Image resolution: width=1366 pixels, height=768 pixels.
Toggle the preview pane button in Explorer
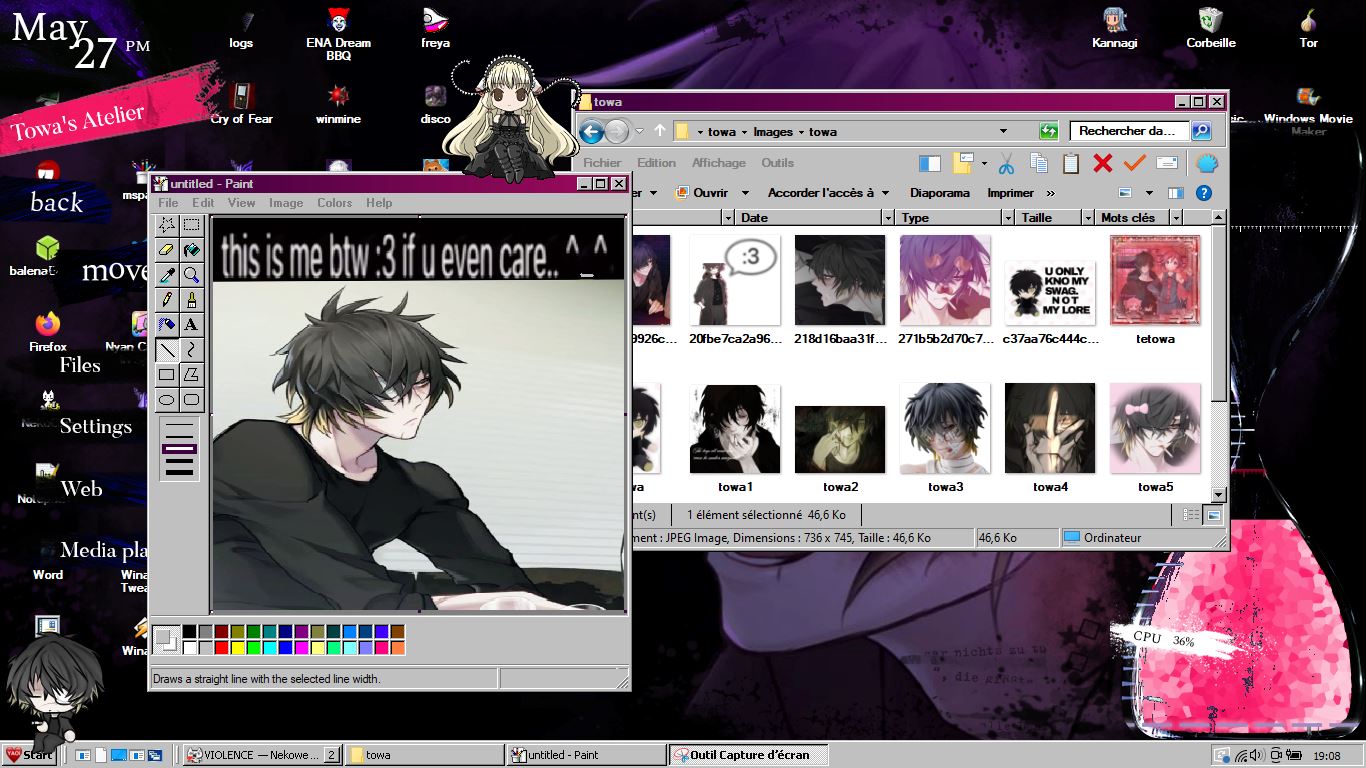(x=1176, y=193)
